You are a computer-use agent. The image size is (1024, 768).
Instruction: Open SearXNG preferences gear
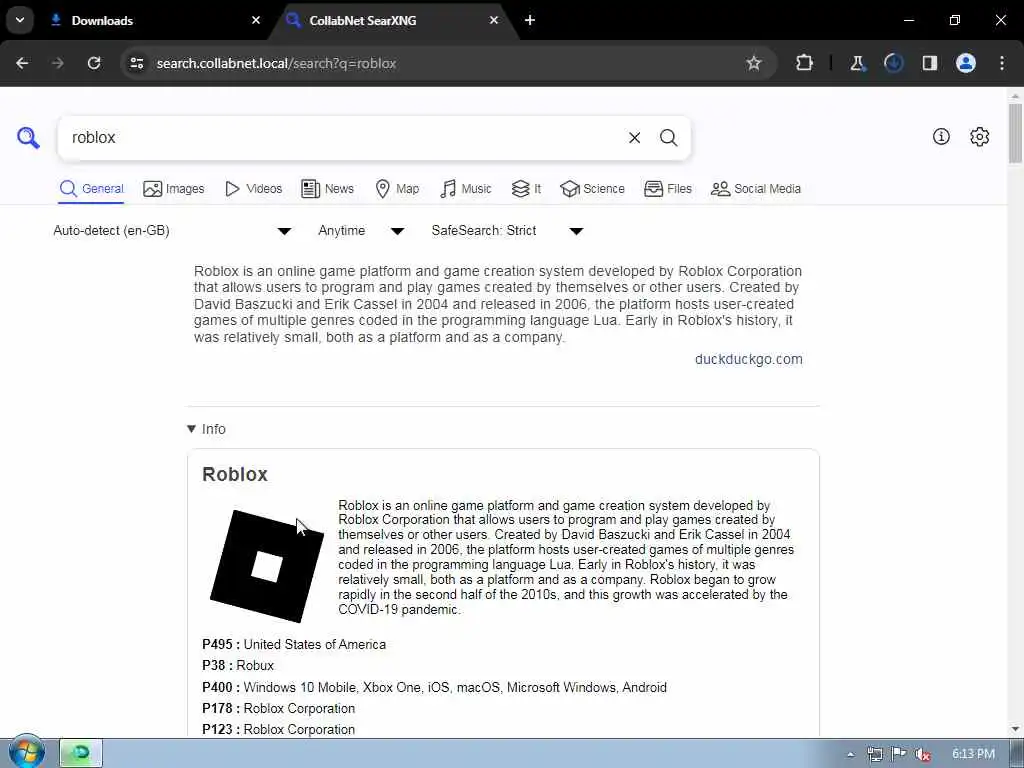pos(979,136)
